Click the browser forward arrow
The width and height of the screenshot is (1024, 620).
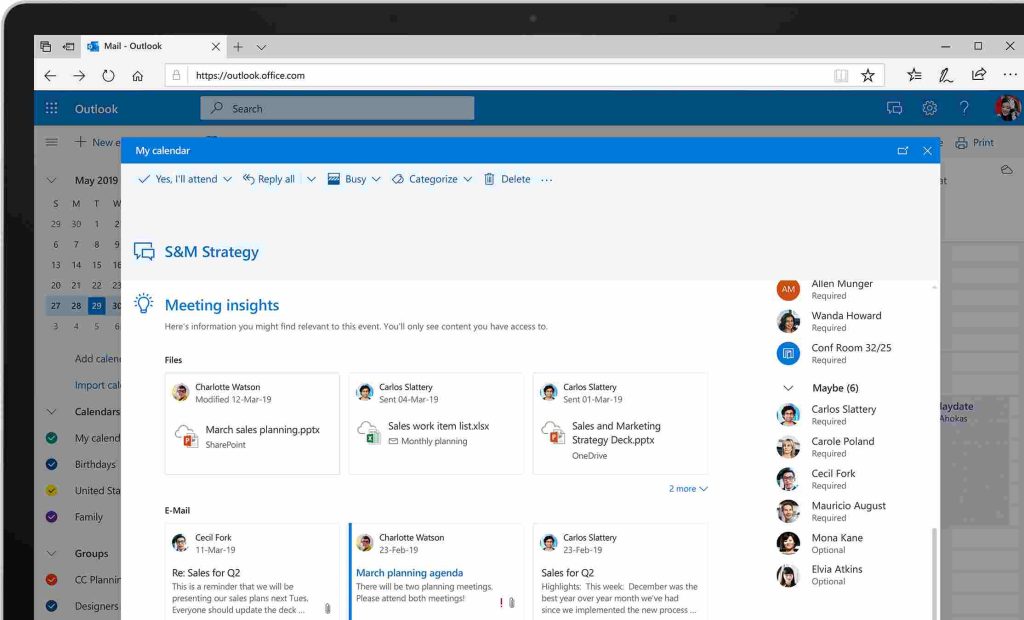pos(79,76)
